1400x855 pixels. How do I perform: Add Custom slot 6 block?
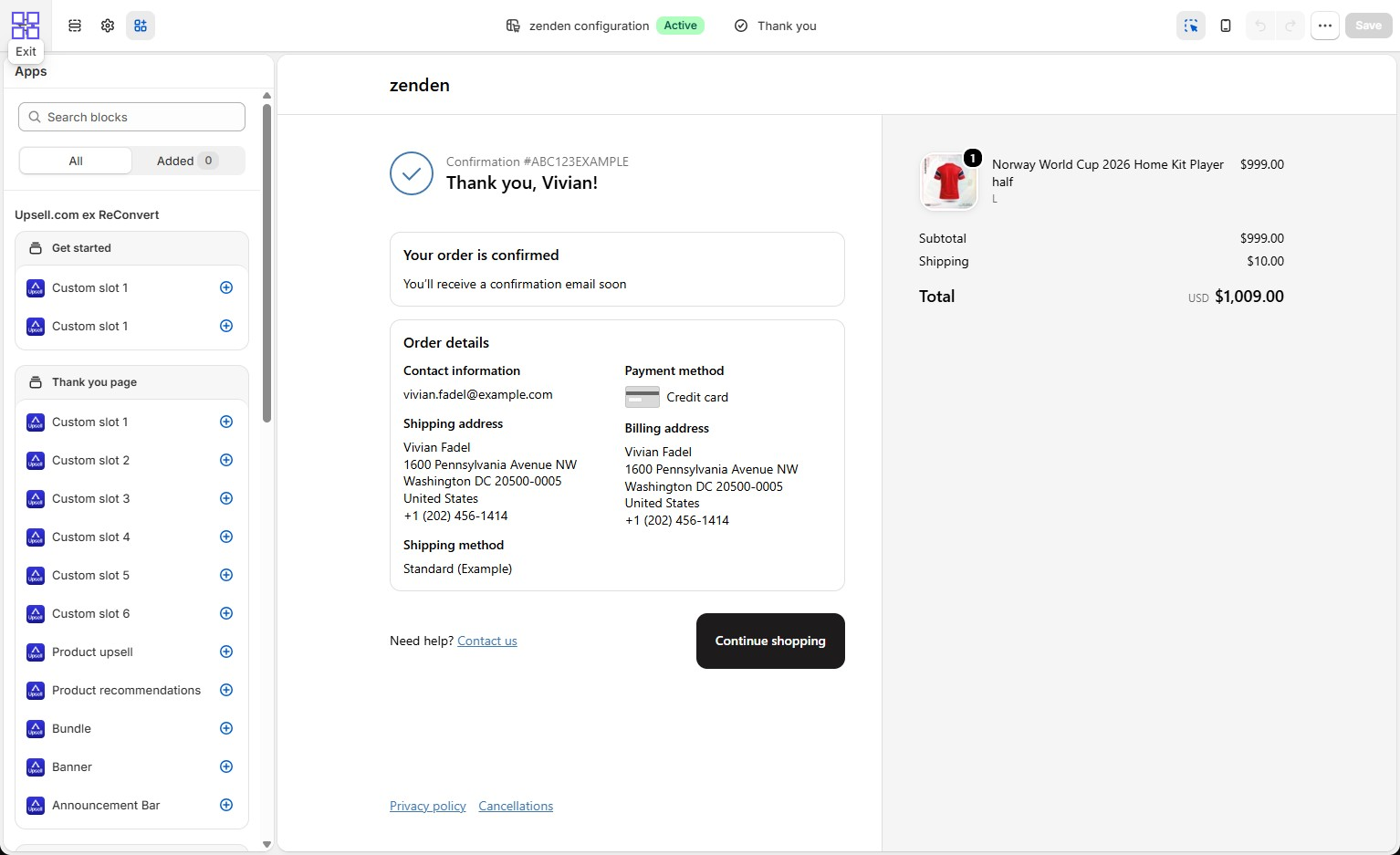[226, 613]
